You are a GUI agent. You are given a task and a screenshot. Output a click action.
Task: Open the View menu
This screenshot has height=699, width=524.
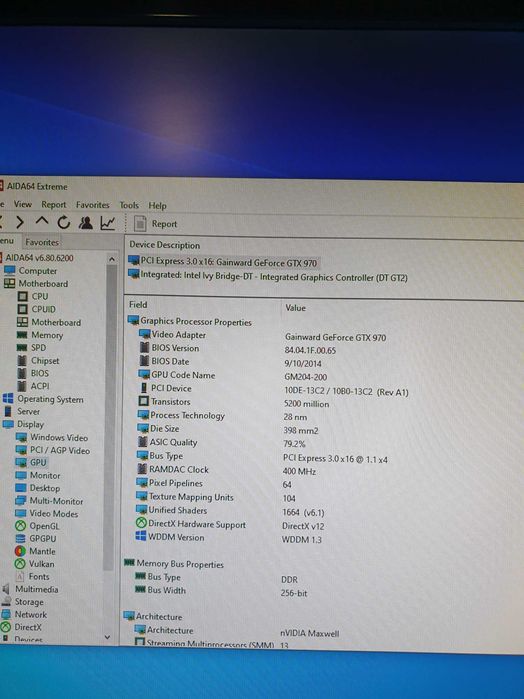point(23,204)
